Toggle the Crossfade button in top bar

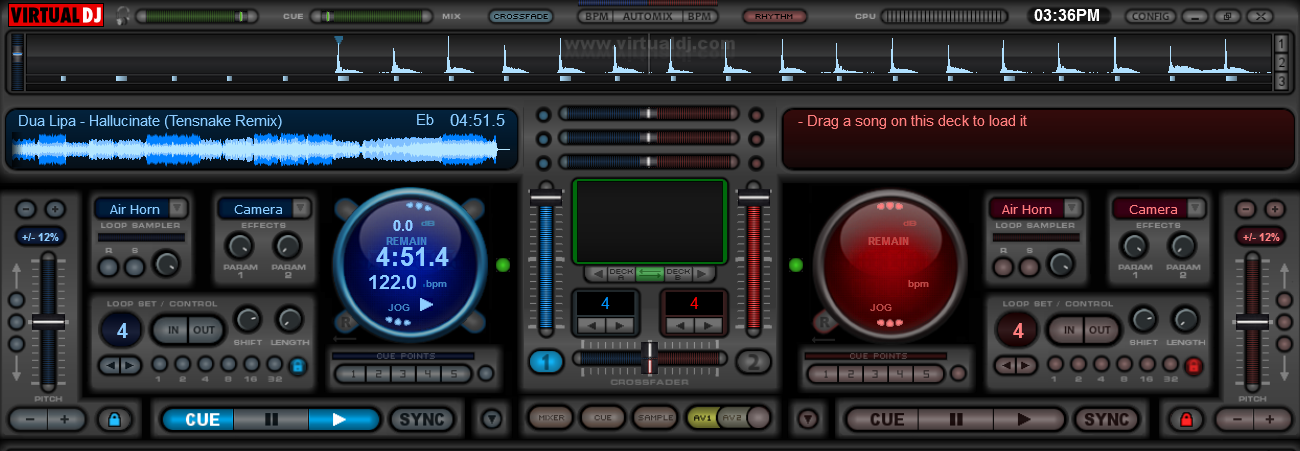520,16
